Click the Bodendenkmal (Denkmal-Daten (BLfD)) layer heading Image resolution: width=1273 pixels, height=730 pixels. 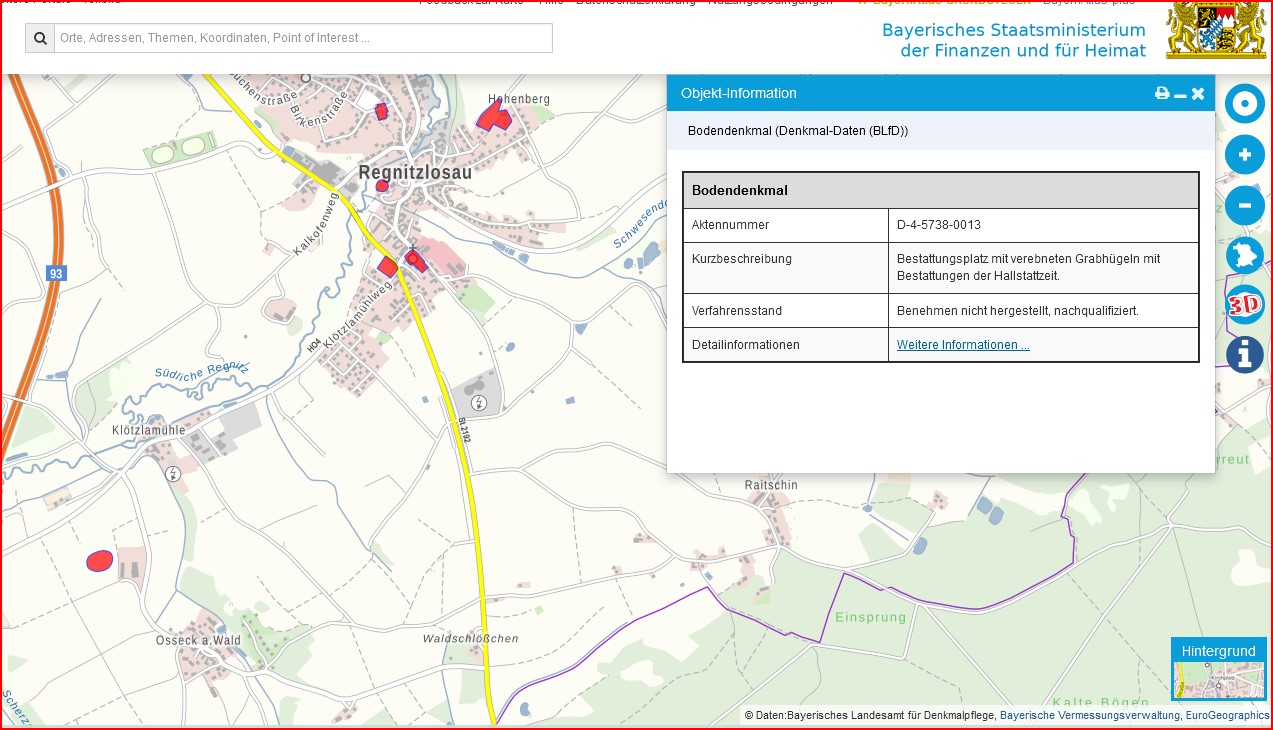[x=798, y=131]
